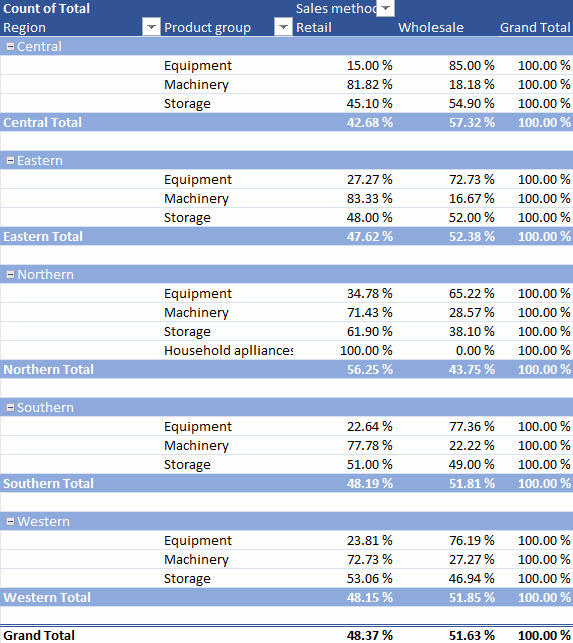
Task: Select the Count of Total header cell
Action: [46, 9]
